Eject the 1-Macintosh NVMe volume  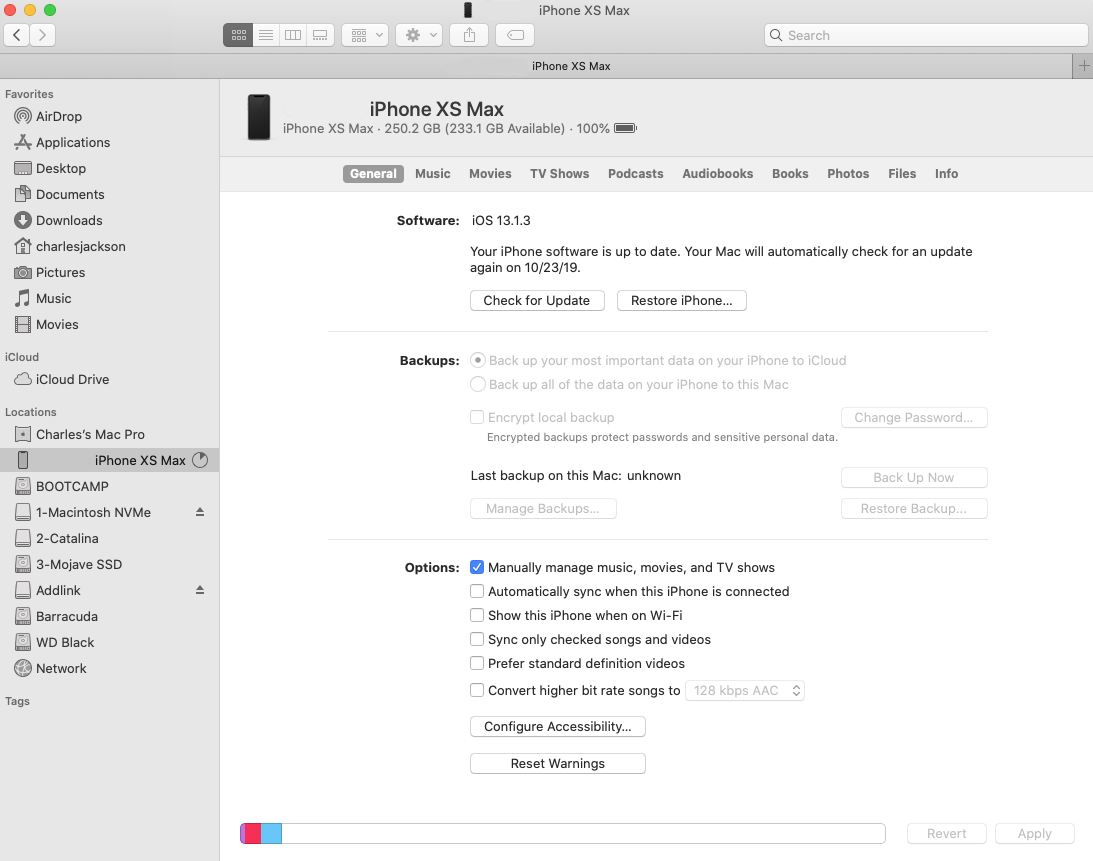point(200,512)
